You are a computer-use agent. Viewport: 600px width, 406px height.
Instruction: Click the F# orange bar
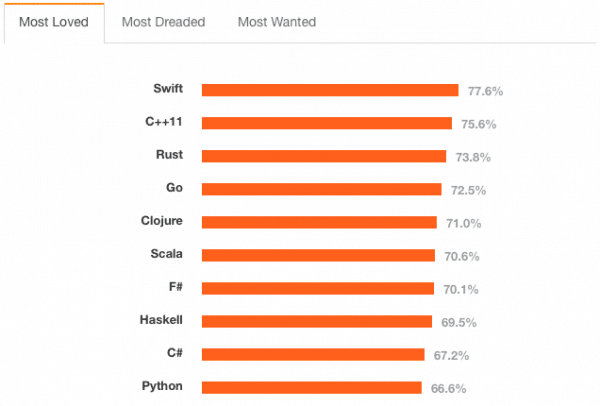[x=318, y=288]
